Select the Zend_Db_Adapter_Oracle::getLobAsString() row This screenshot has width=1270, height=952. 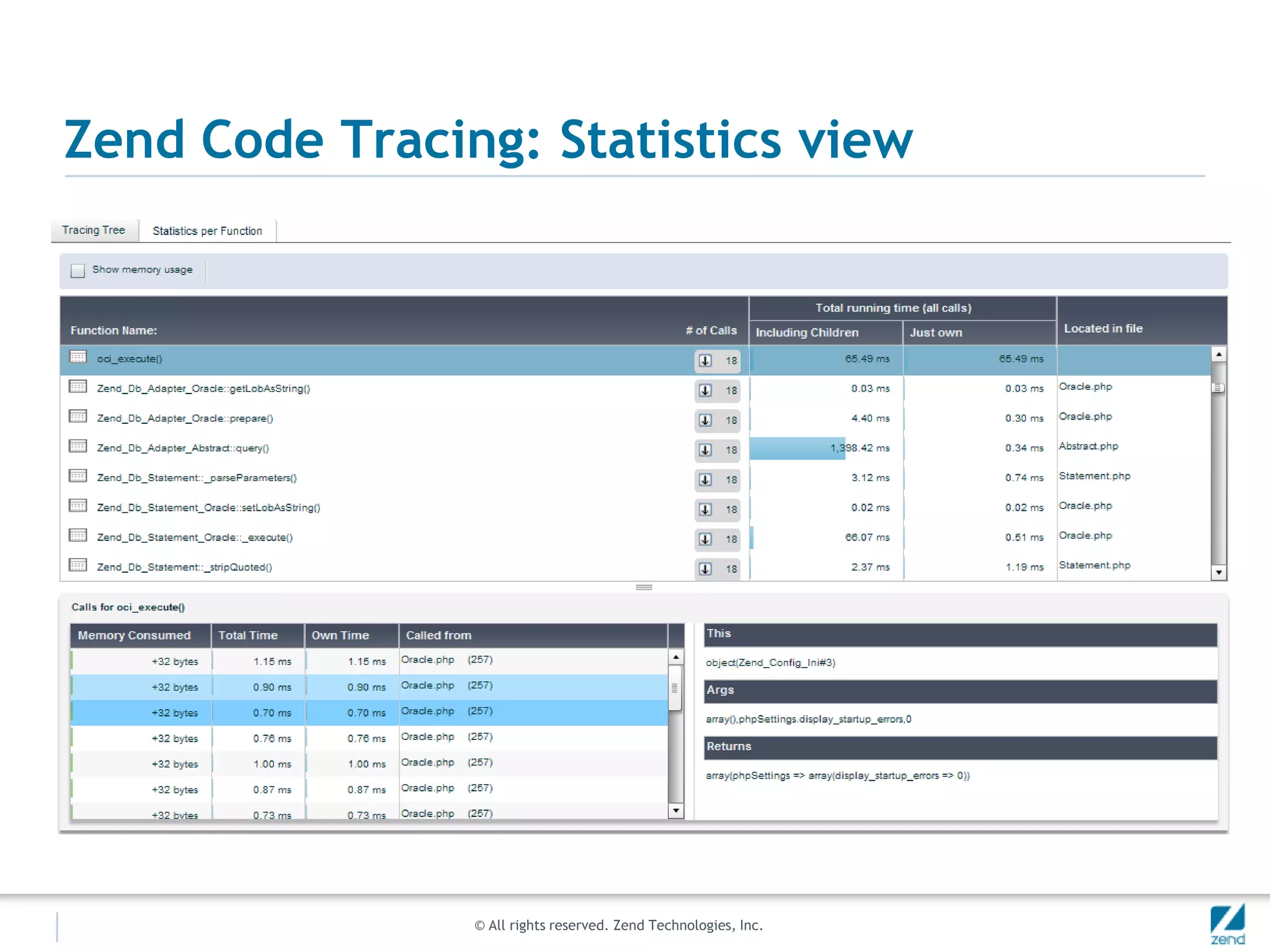click(635, 390)
